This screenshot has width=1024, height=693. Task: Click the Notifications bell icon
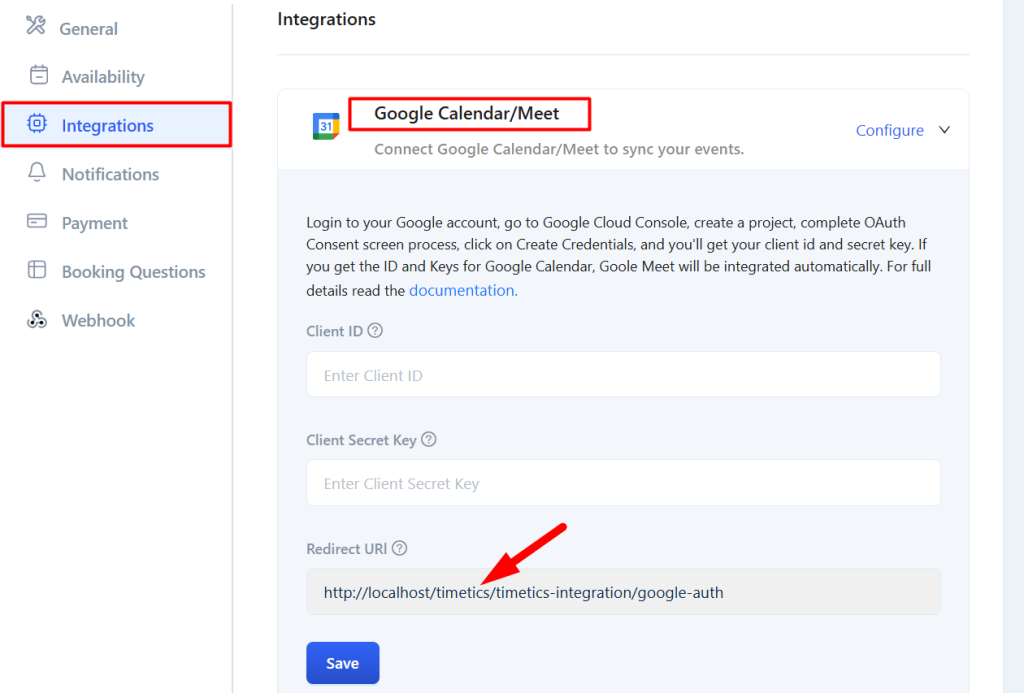(x=37, y=172)
